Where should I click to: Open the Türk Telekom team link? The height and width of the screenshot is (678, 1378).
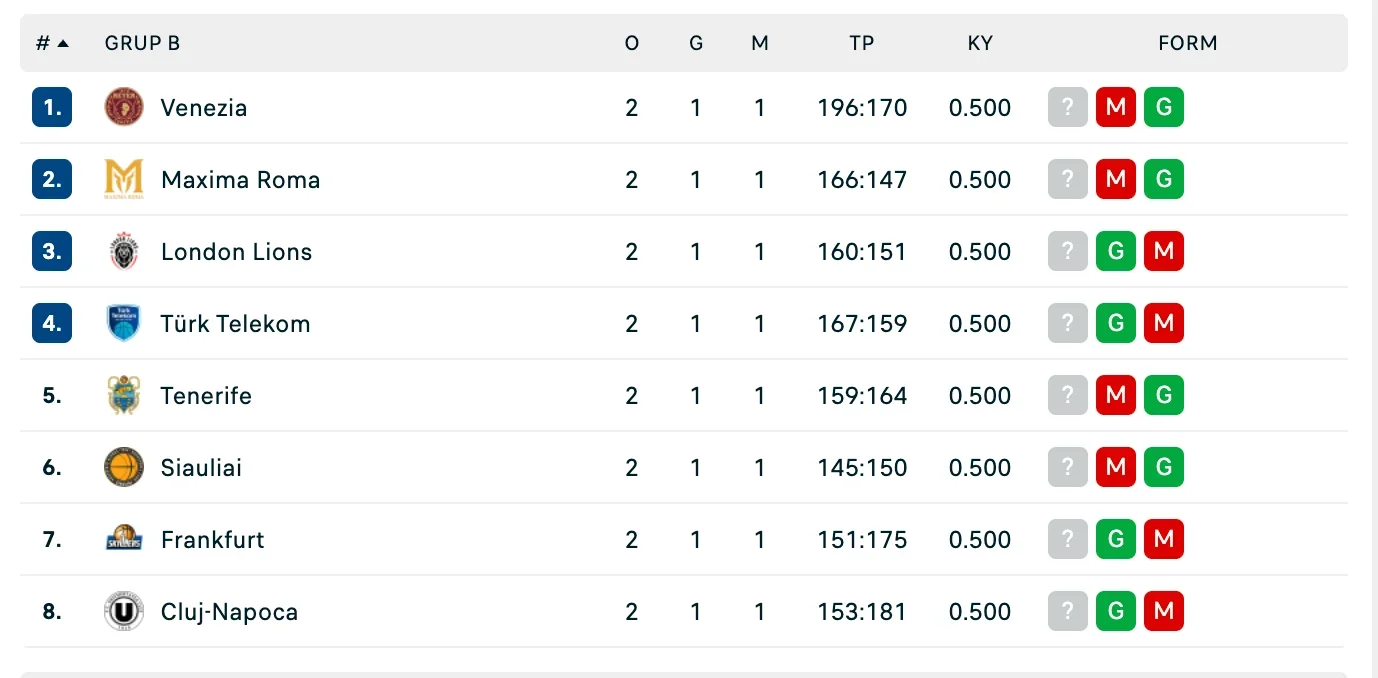(236, 324)
